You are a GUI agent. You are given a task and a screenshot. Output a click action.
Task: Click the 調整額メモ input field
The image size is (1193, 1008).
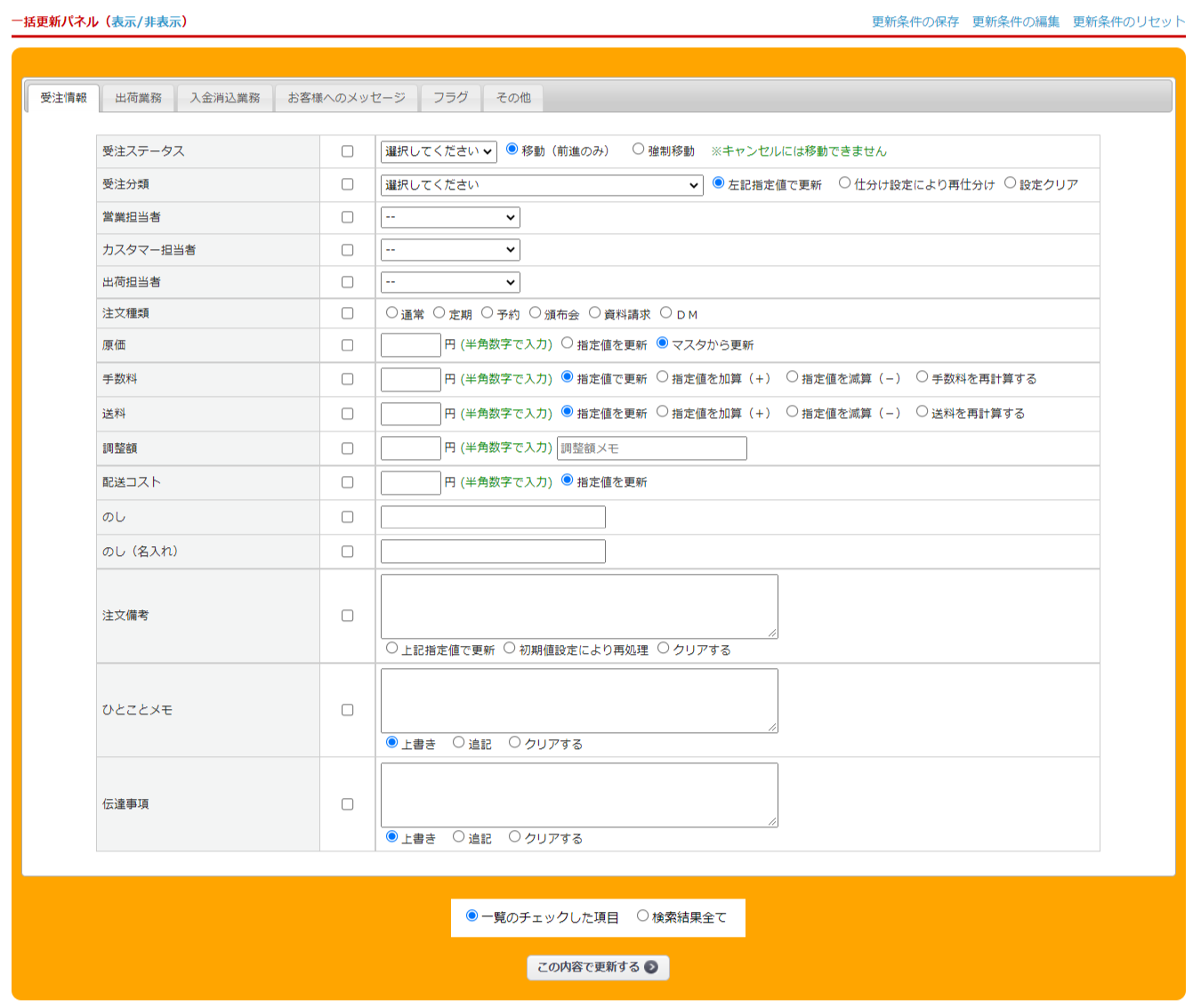pos(651,448)
